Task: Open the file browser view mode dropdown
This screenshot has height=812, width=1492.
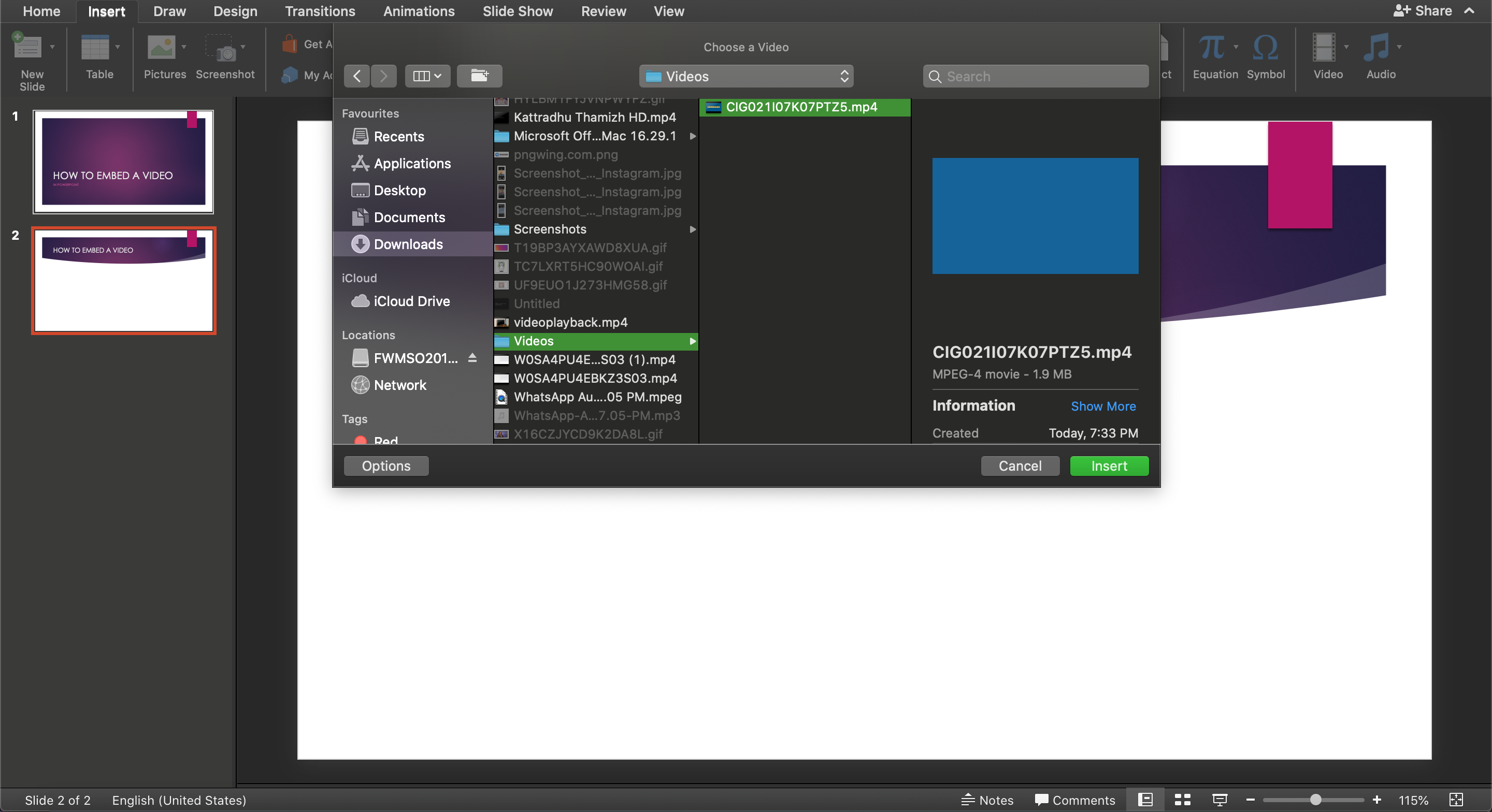Action: click(x=427, y=76)
